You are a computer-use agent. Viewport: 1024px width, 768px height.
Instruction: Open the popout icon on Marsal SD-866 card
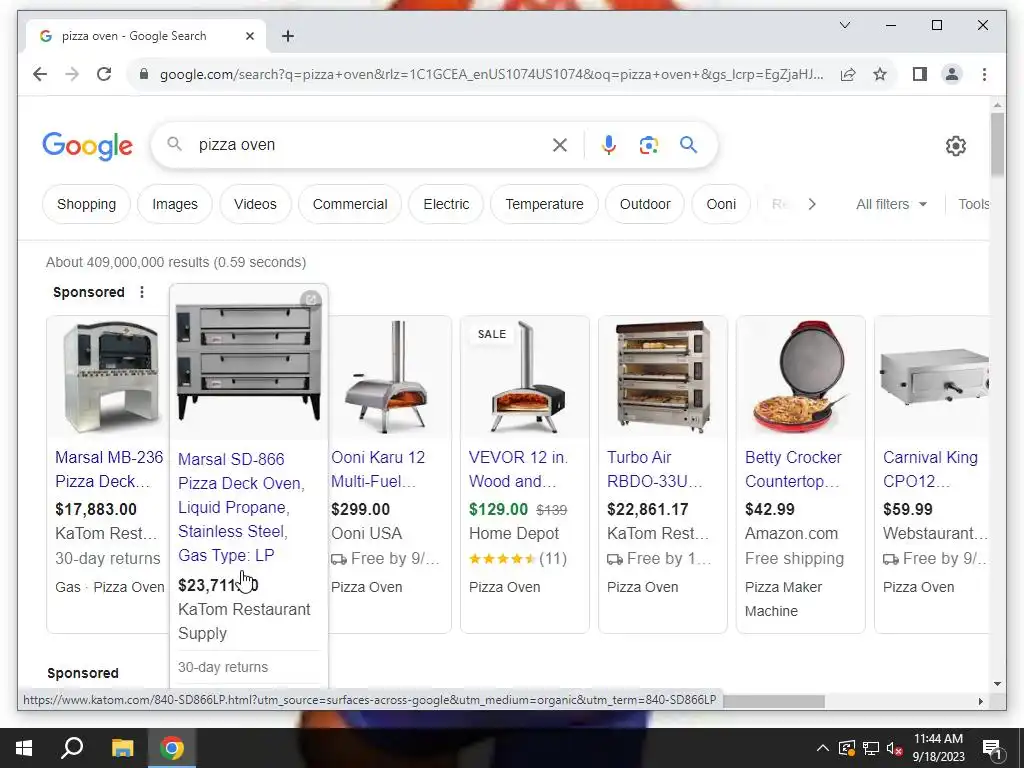311,300
